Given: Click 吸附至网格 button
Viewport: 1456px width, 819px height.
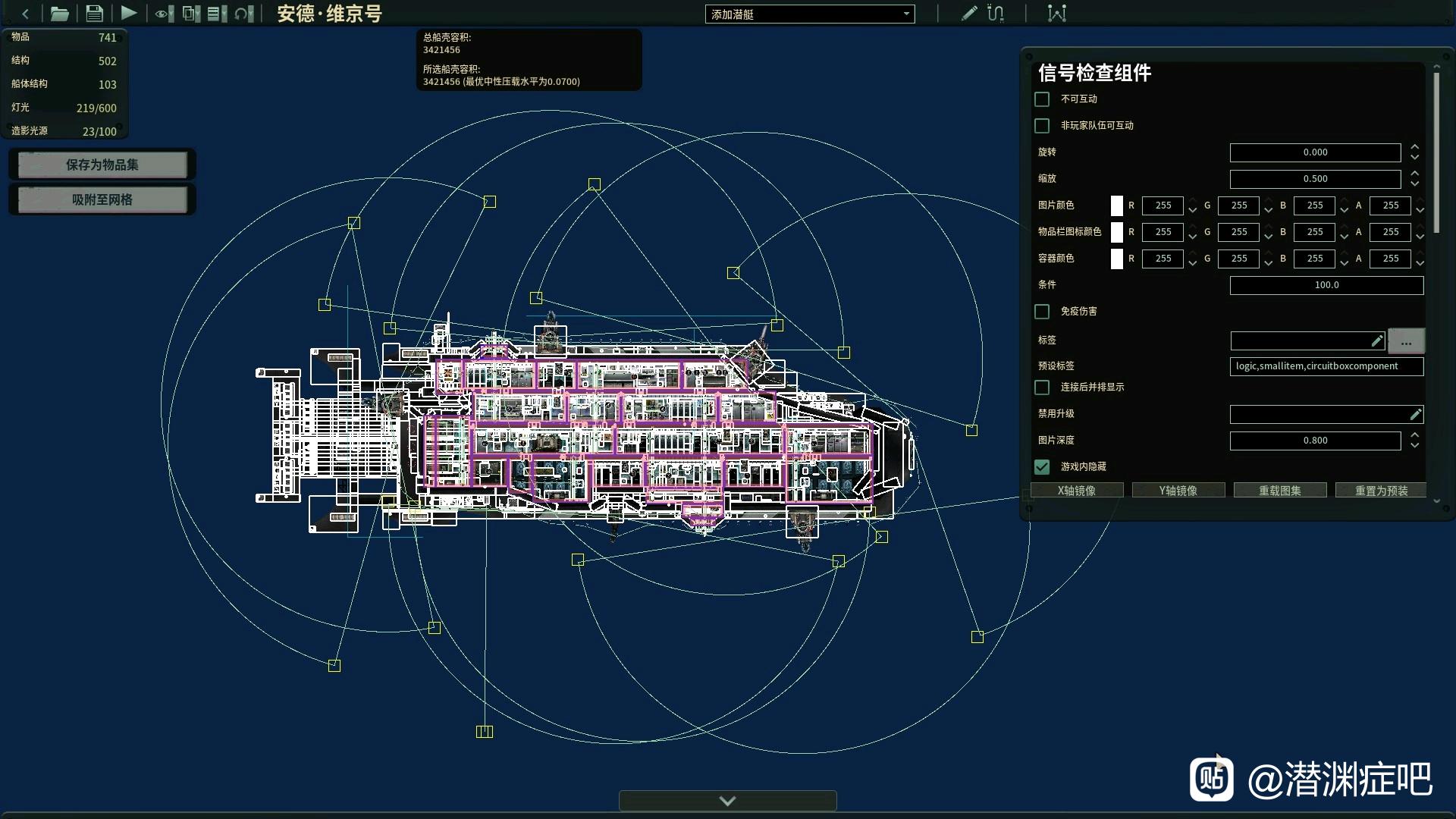Looking at the screenshot, I should [x=102, y=199].
